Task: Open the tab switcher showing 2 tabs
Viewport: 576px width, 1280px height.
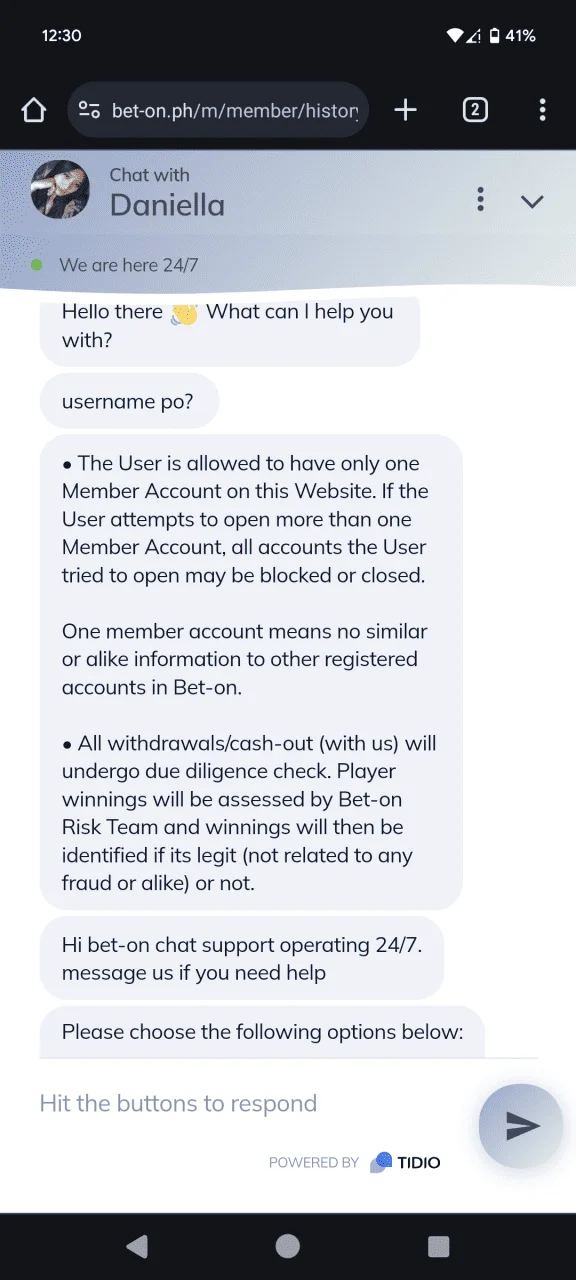Action: coord(475,110)
